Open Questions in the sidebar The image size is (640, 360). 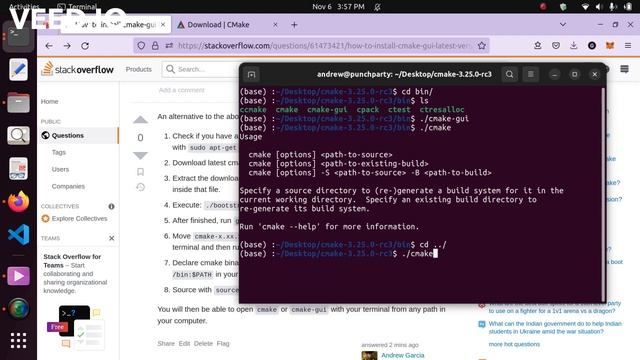point(67,135)
